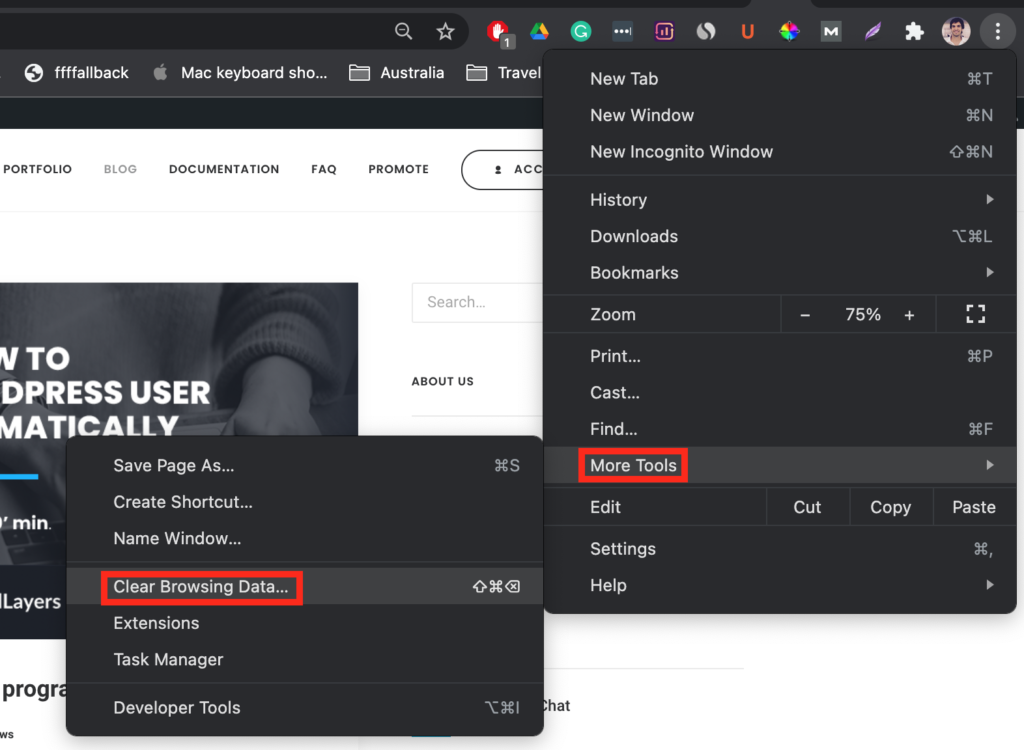Select Name Window in submenu
The width and height of the screenshot is (1024, 750).
coord(305,538)
